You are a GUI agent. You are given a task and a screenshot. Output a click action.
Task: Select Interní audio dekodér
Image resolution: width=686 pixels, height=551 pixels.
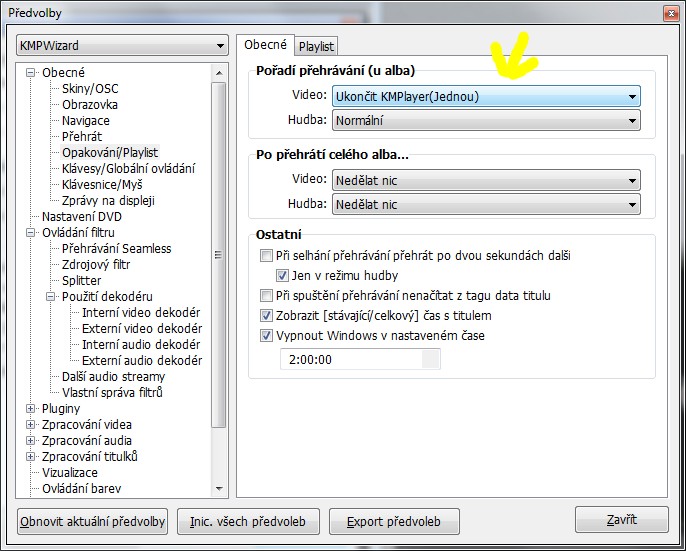[x=141, y=344]
